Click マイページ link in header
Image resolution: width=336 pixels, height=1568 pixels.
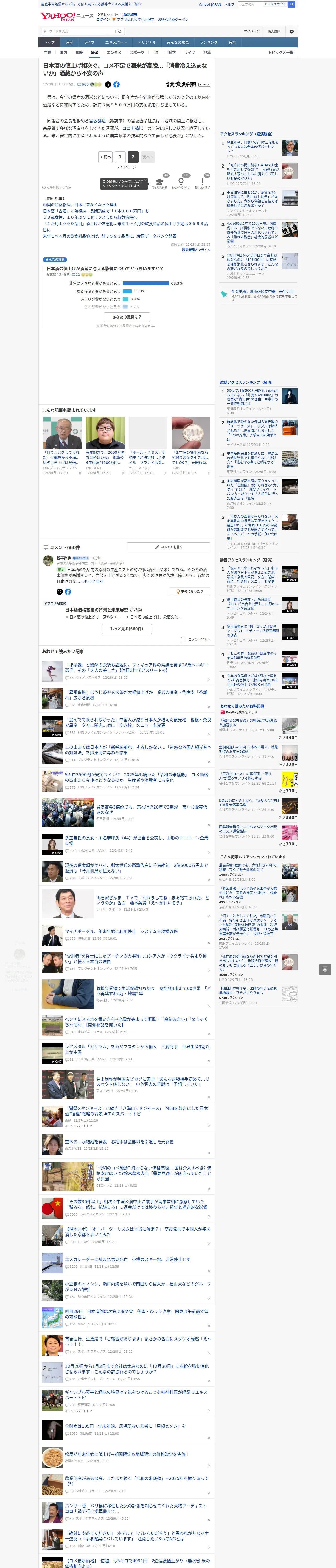click(251, 31)
